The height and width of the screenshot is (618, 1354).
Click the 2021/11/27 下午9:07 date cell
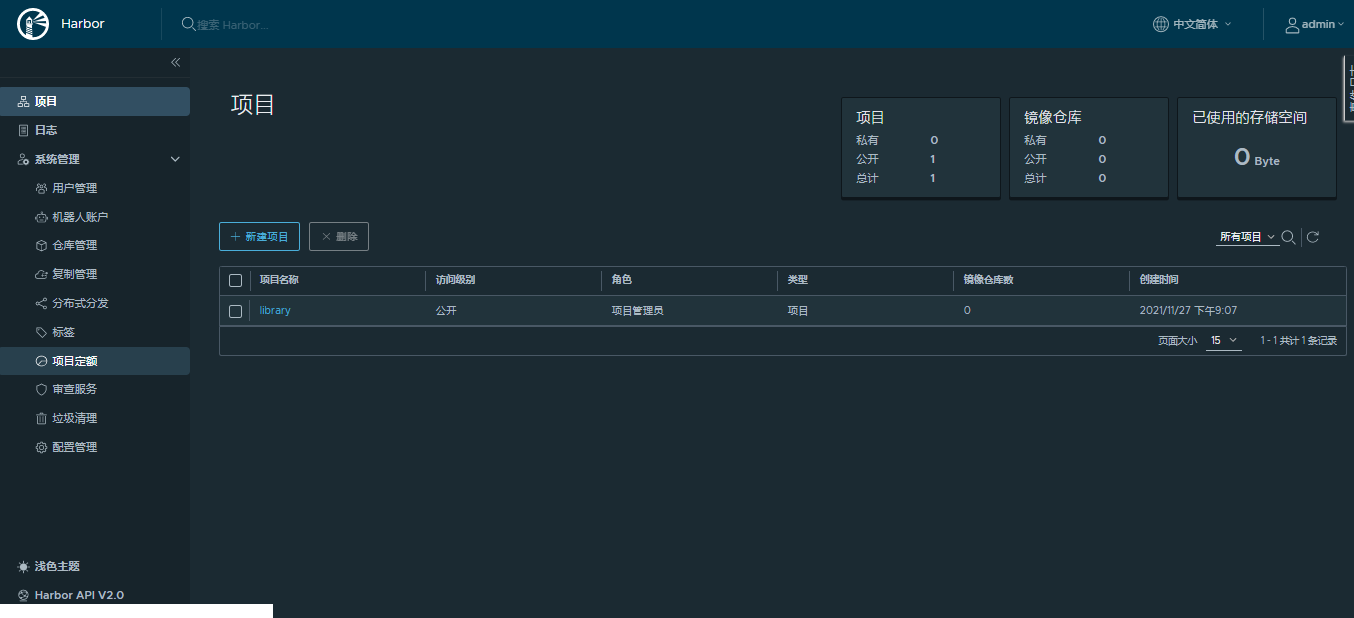point(1188,311)
